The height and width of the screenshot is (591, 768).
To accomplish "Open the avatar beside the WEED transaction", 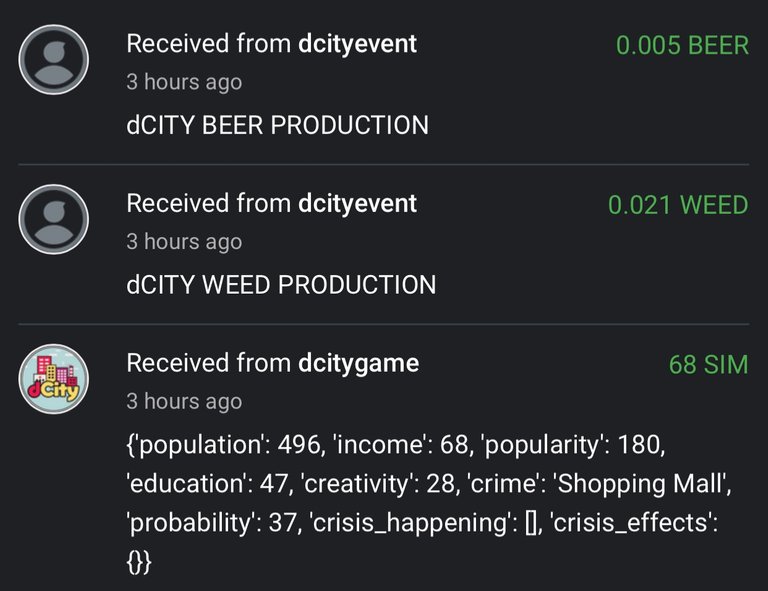I will [53, 219].
